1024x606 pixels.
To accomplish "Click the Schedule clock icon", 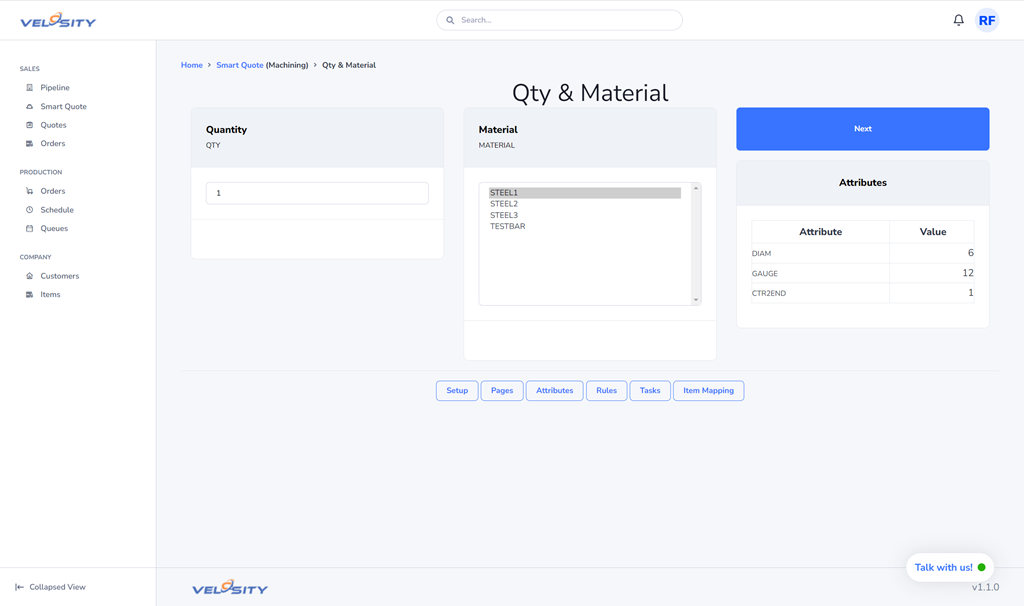I will pos(30,210).
